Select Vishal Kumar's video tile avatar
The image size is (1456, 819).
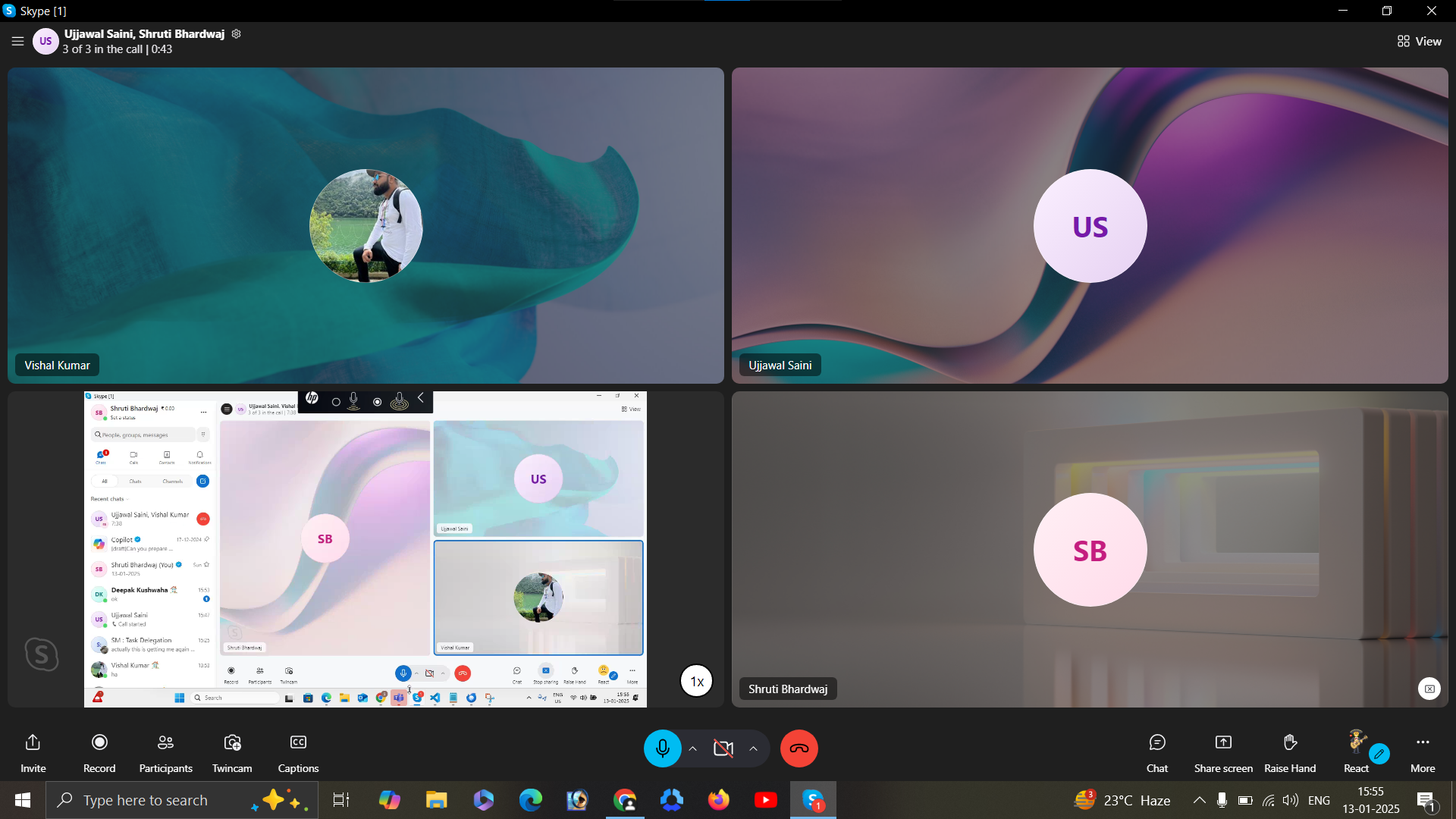click(x=366, y=226)
